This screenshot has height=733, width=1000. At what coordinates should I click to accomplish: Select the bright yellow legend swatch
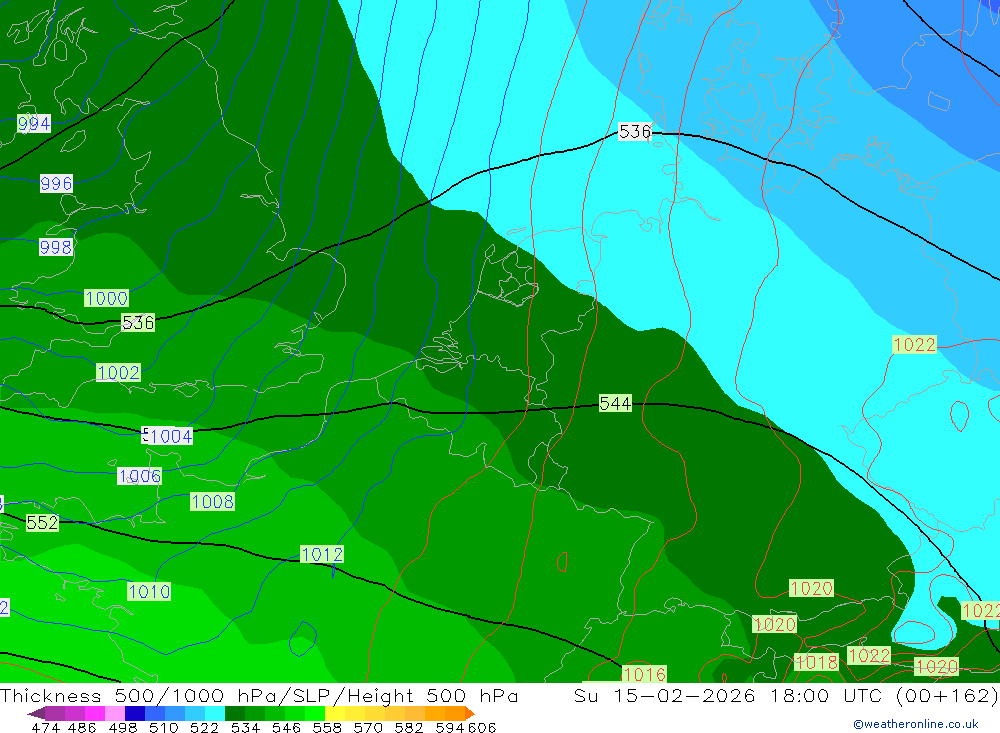(335, 713)
